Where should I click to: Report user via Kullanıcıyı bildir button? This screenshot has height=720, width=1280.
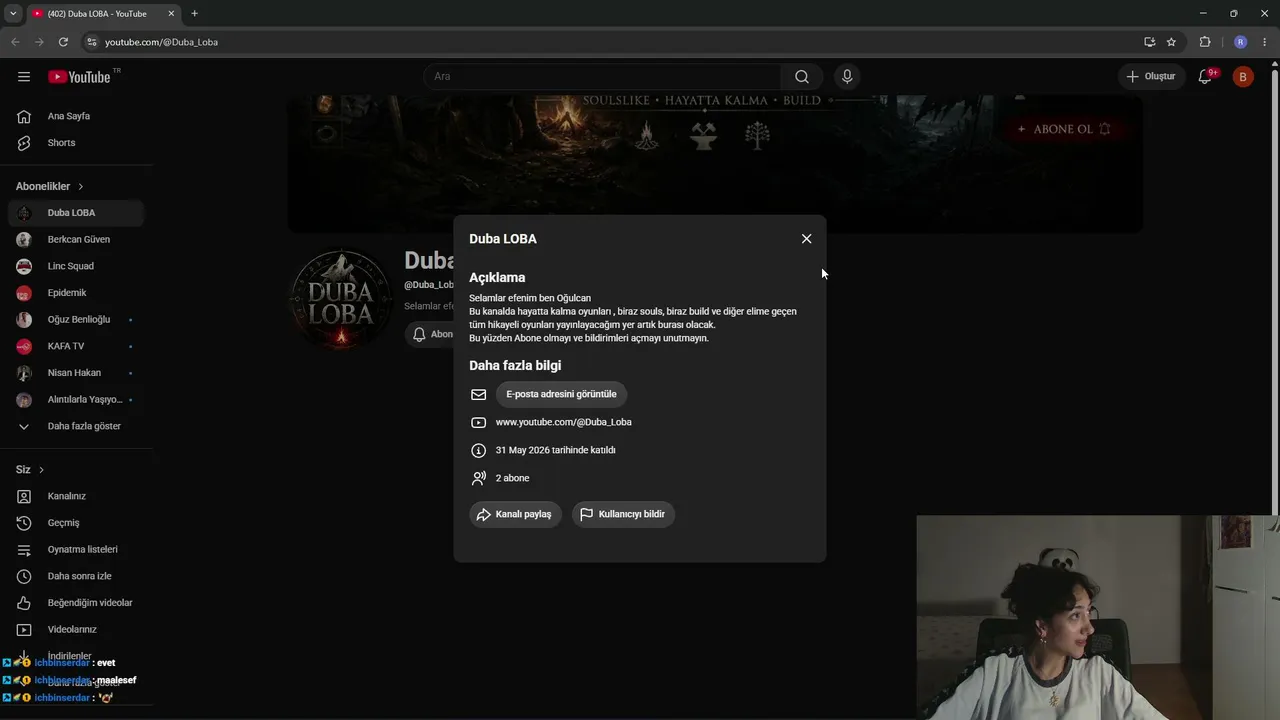coord(624,514)
